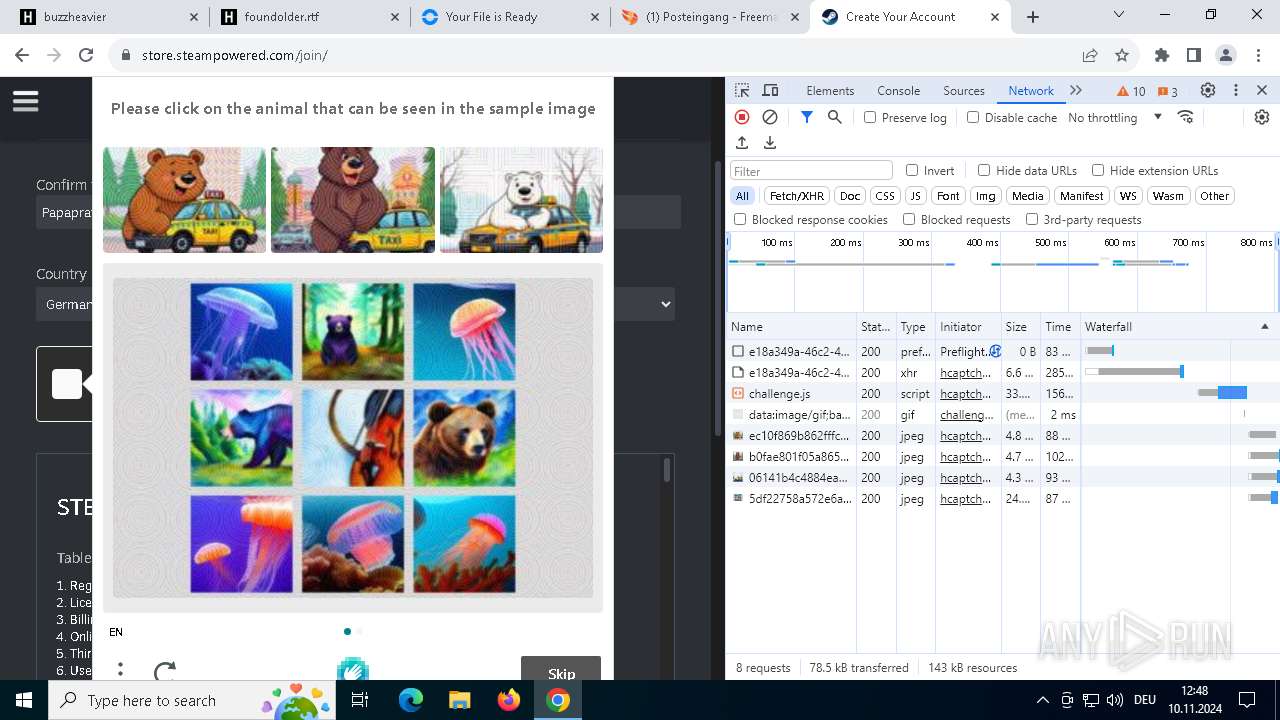Sort by the Waterfall column arrow
1280x720 pixels.
tap(1264, 327)
